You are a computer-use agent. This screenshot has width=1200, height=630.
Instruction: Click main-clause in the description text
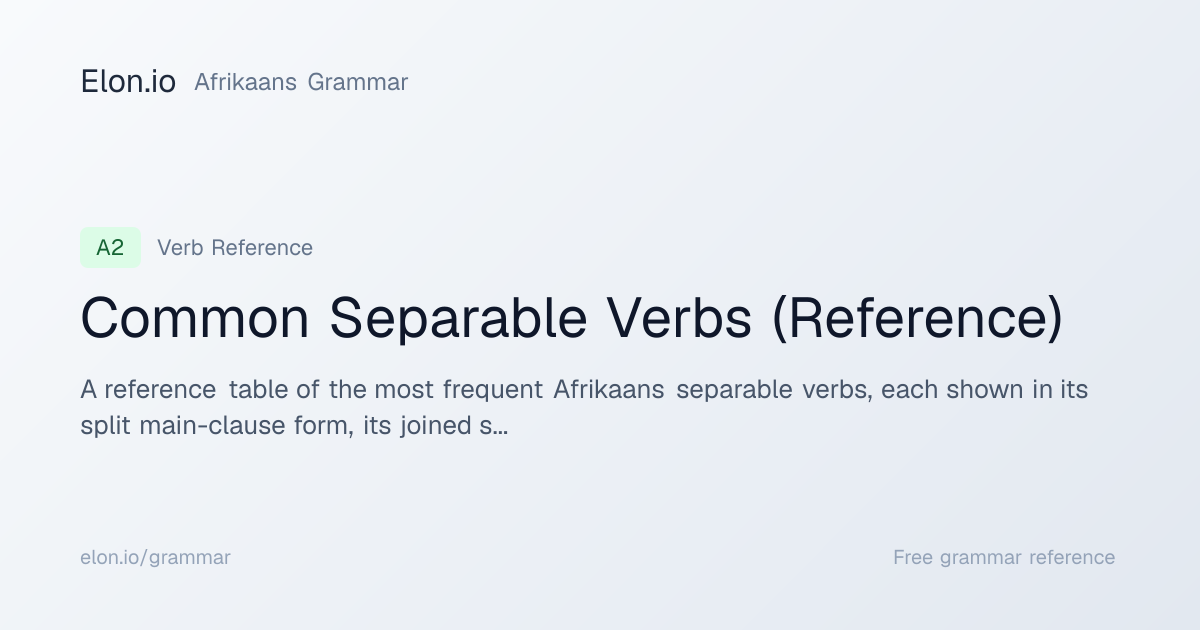(x=200, y=426)
